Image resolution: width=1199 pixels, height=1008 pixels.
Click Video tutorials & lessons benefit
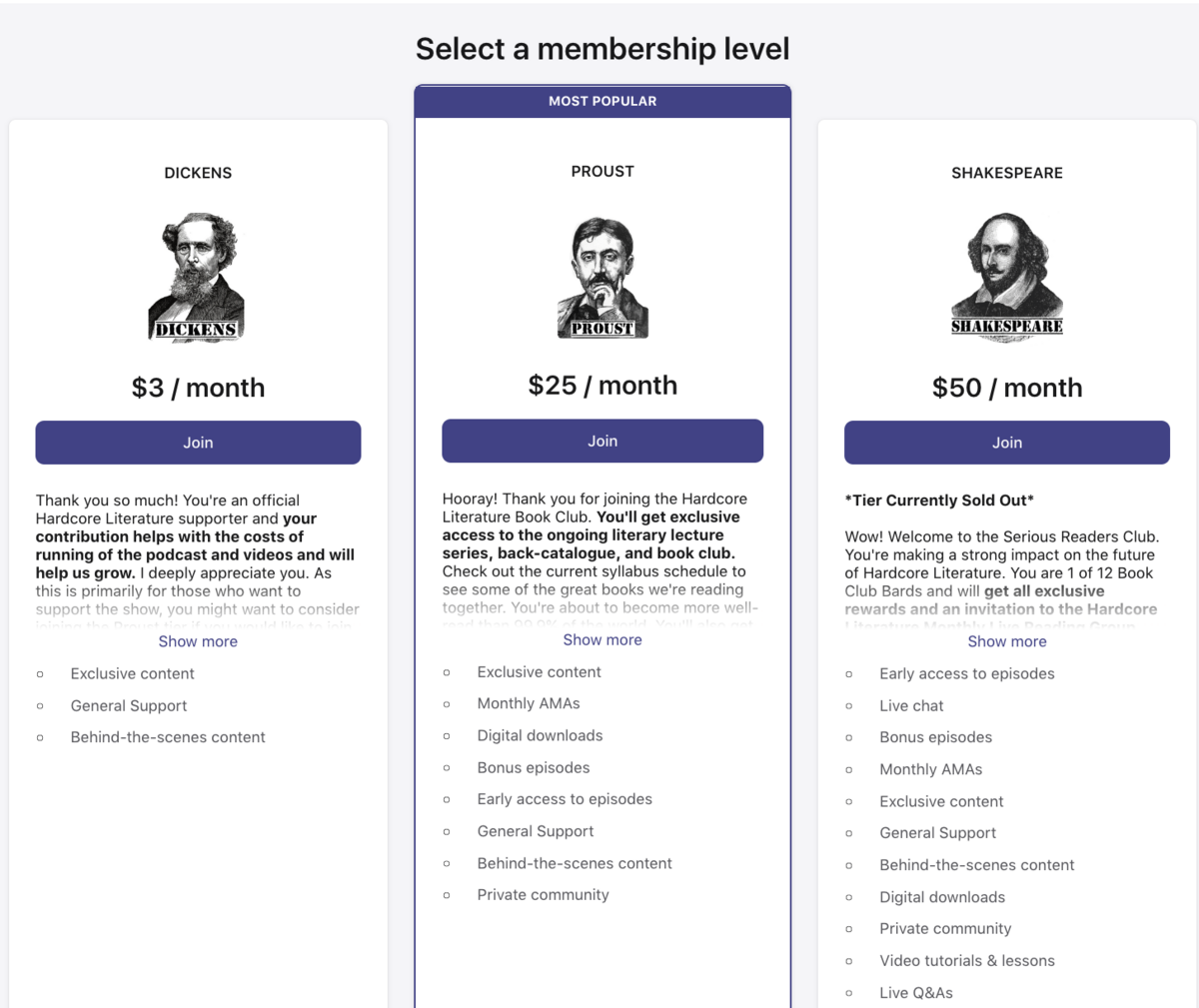(x=967, y=961)
